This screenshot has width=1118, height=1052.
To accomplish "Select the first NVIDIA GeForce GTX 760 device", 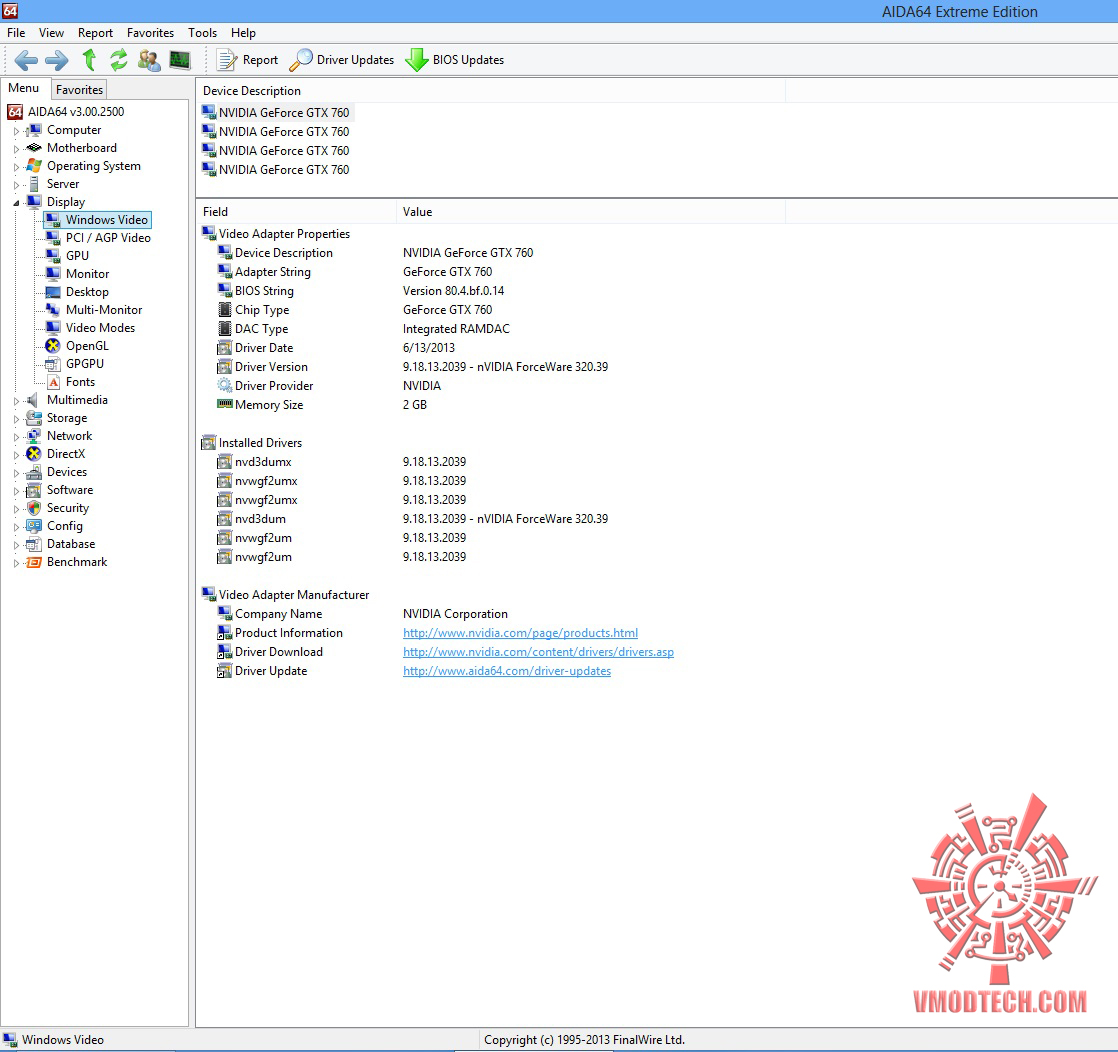I will tap(277, 113).
